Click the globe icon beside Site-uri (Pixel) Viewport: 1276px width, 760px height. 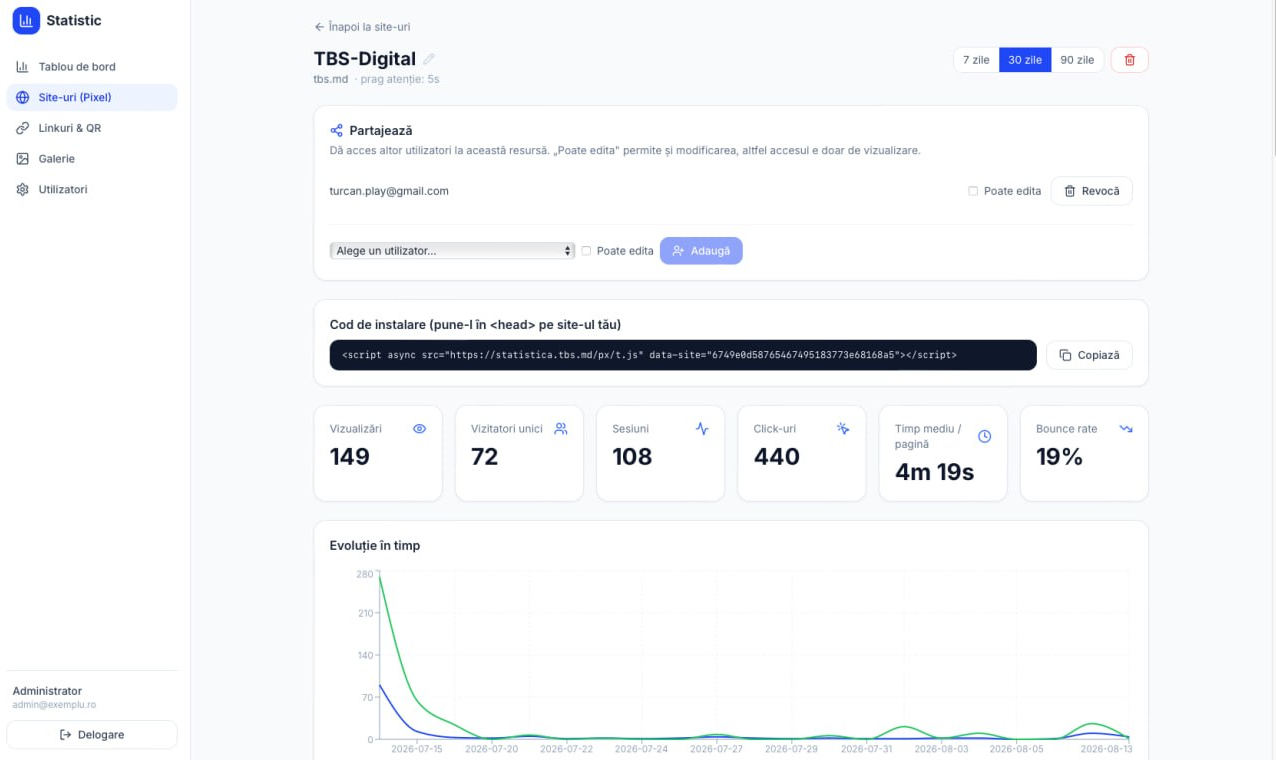pyautogui.click(x=22, y=98)
